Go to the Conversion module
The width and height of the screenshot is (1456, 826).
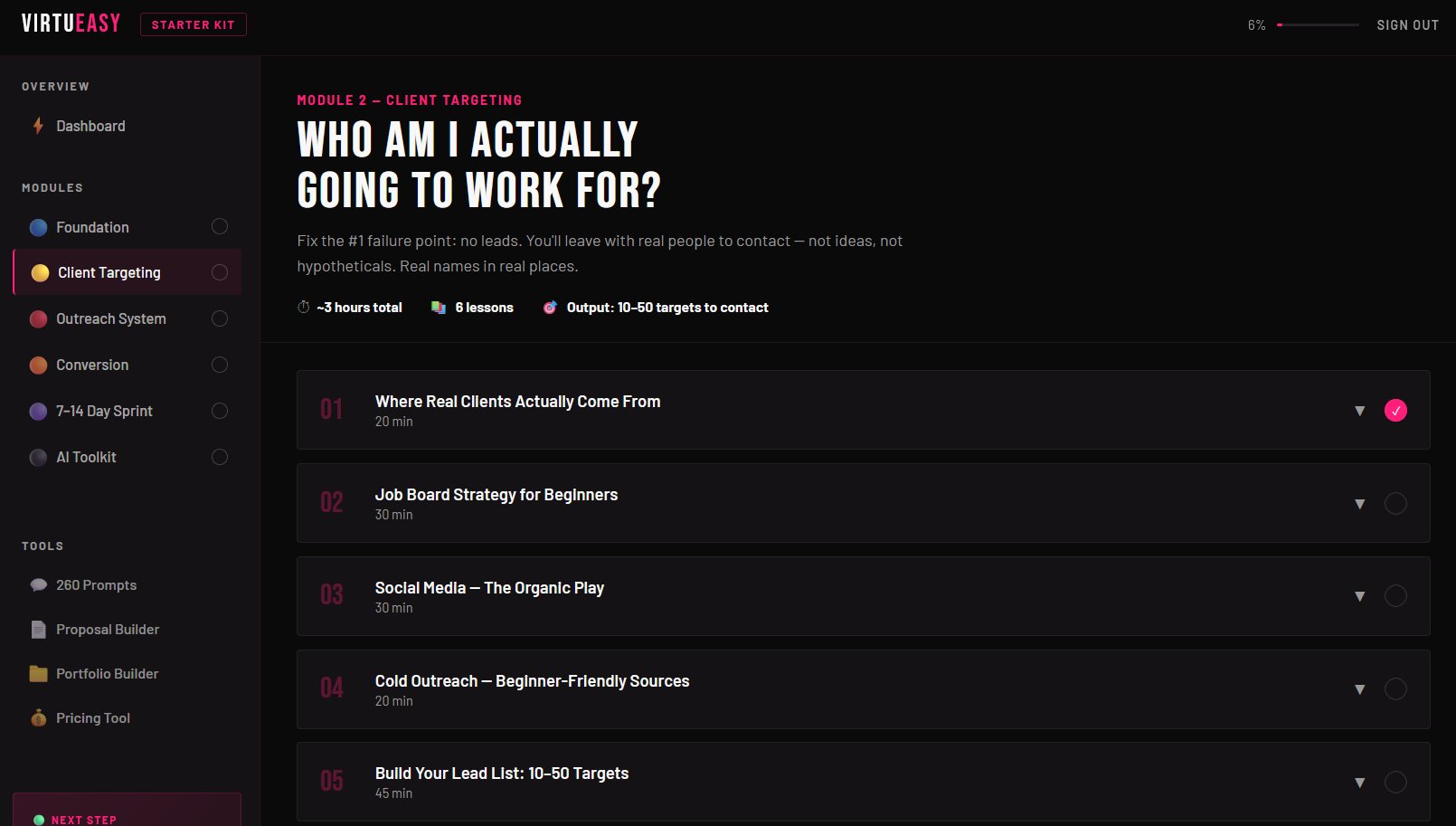(x=128, y=365)
